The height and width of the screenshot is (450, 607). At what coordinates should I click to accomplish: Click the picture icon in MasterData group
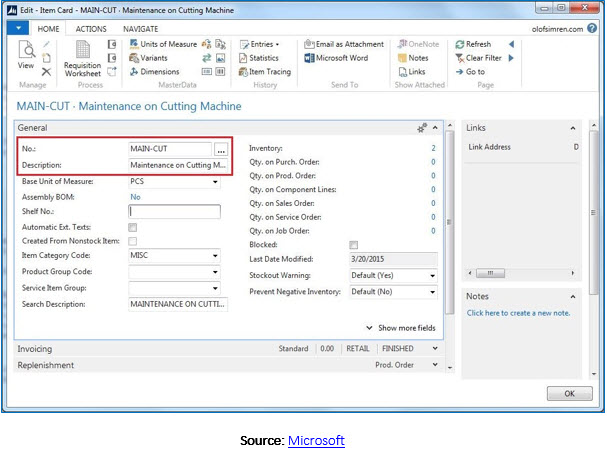[220, 58]
